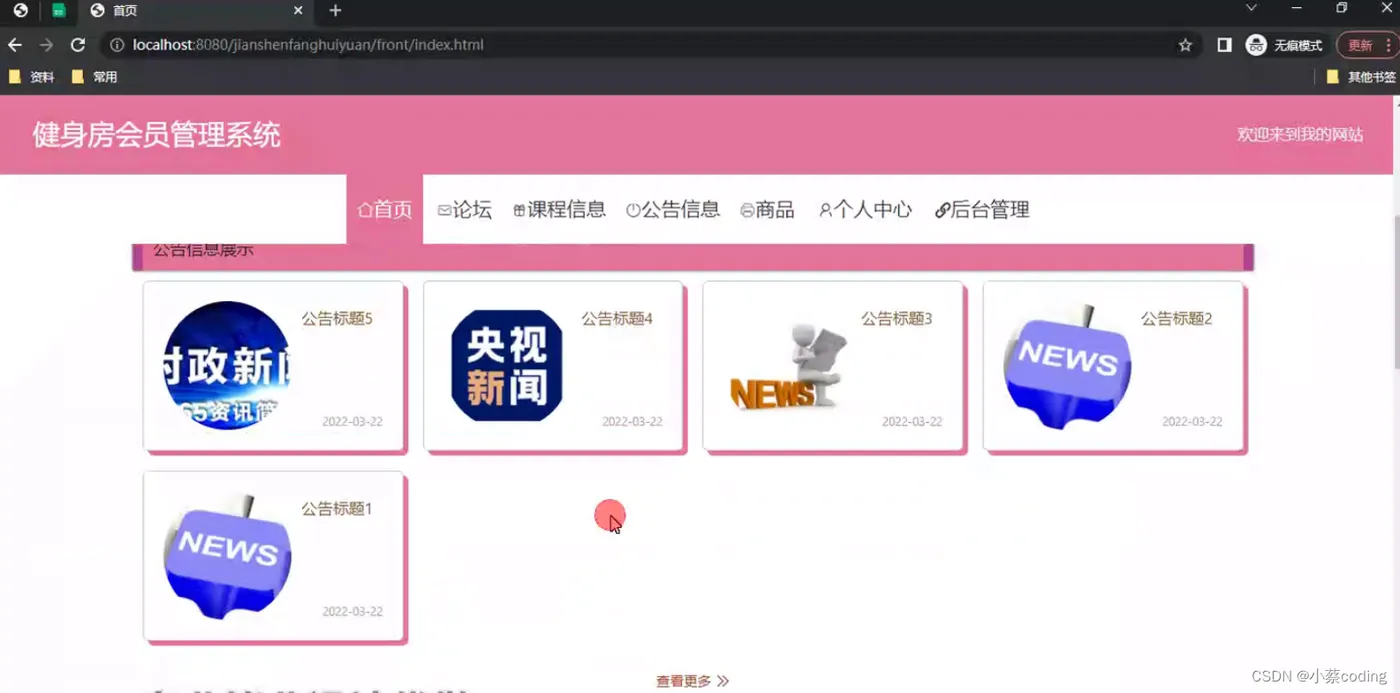Open the 后台管理 navigation item
This screenshot has height=693, width=1400.
pyautogui.click(x=982, y=209)
